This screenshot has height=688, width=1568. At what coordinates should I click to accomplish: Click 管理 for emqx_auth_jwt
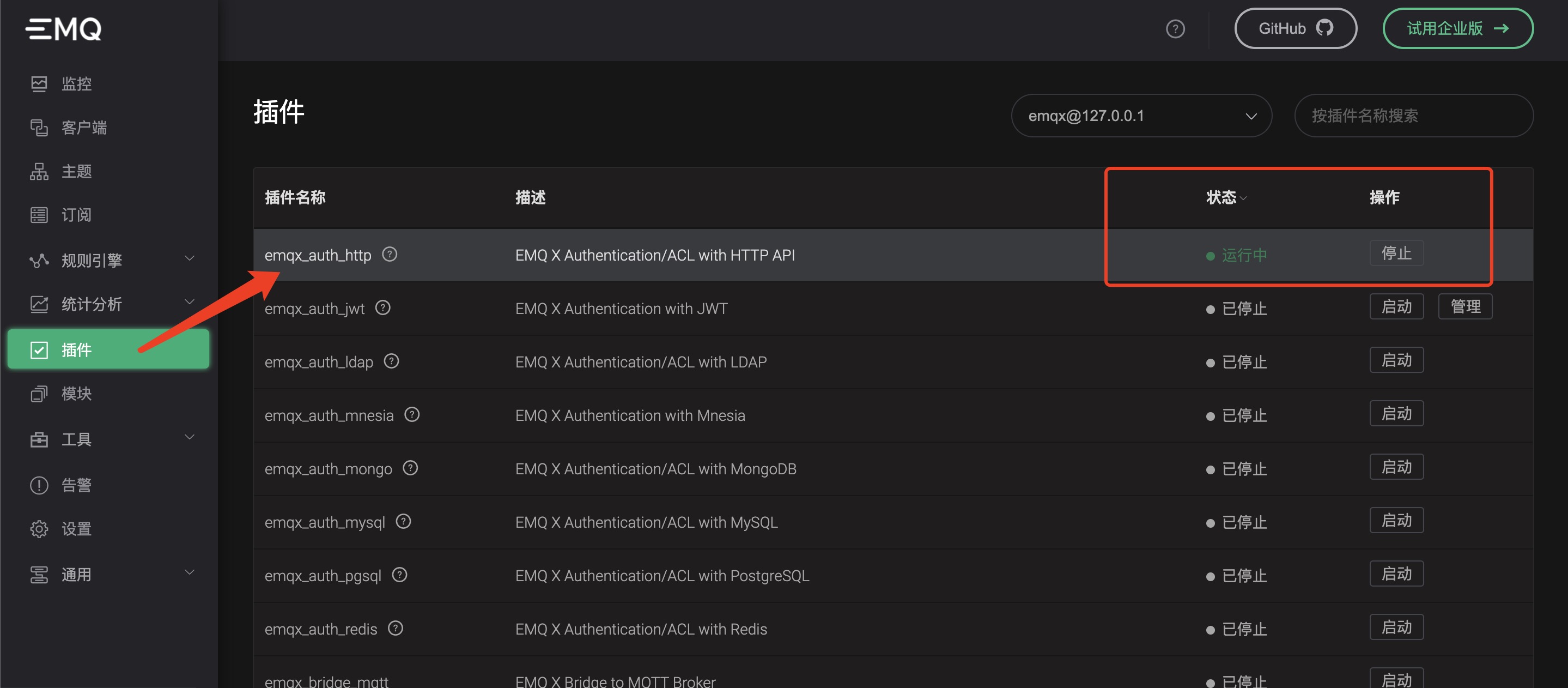tap(1465, 306)
